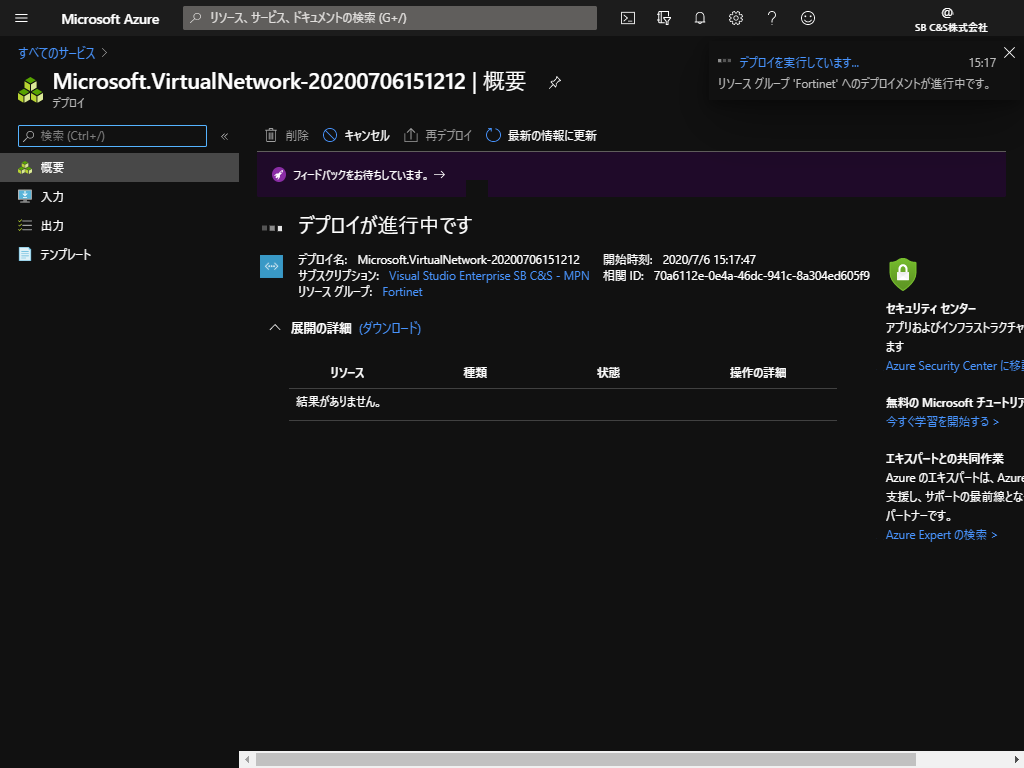Viewport: 1024px width, 768px height.
Task: Click the 操作の詳細 column header
Action: (758, 372)
